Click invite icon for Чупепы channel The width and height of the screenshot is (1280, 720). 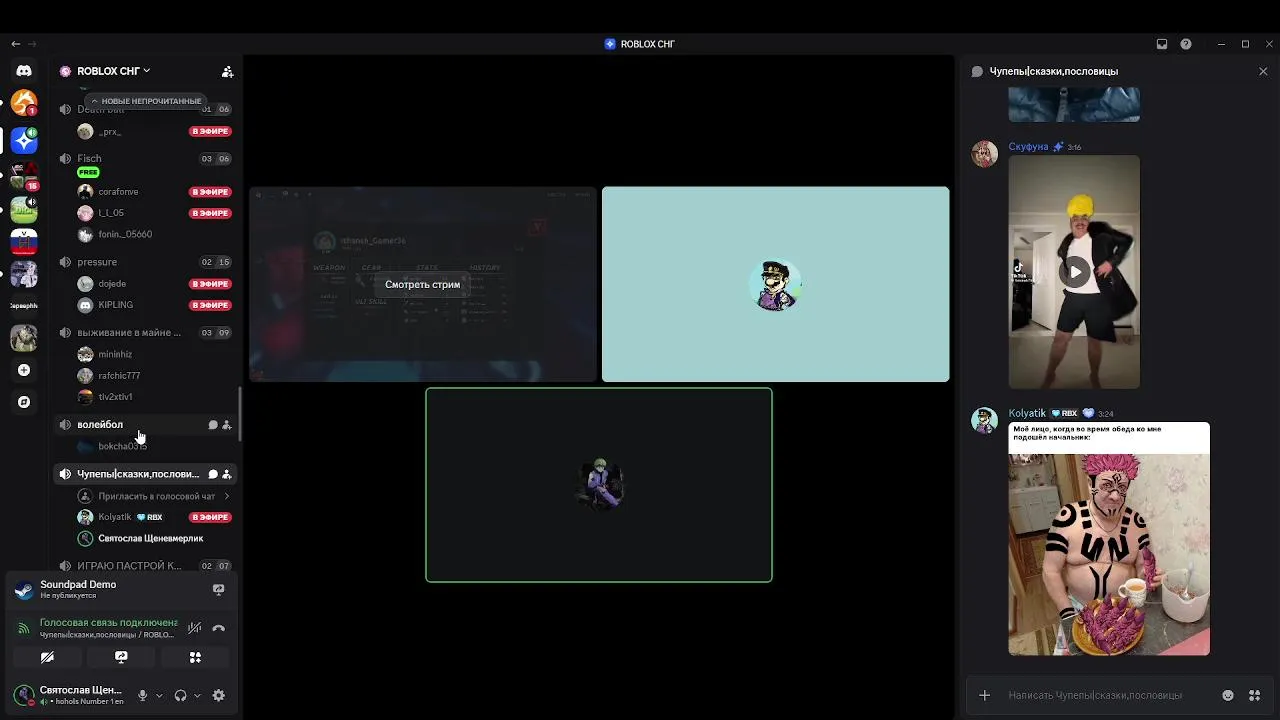227,474
